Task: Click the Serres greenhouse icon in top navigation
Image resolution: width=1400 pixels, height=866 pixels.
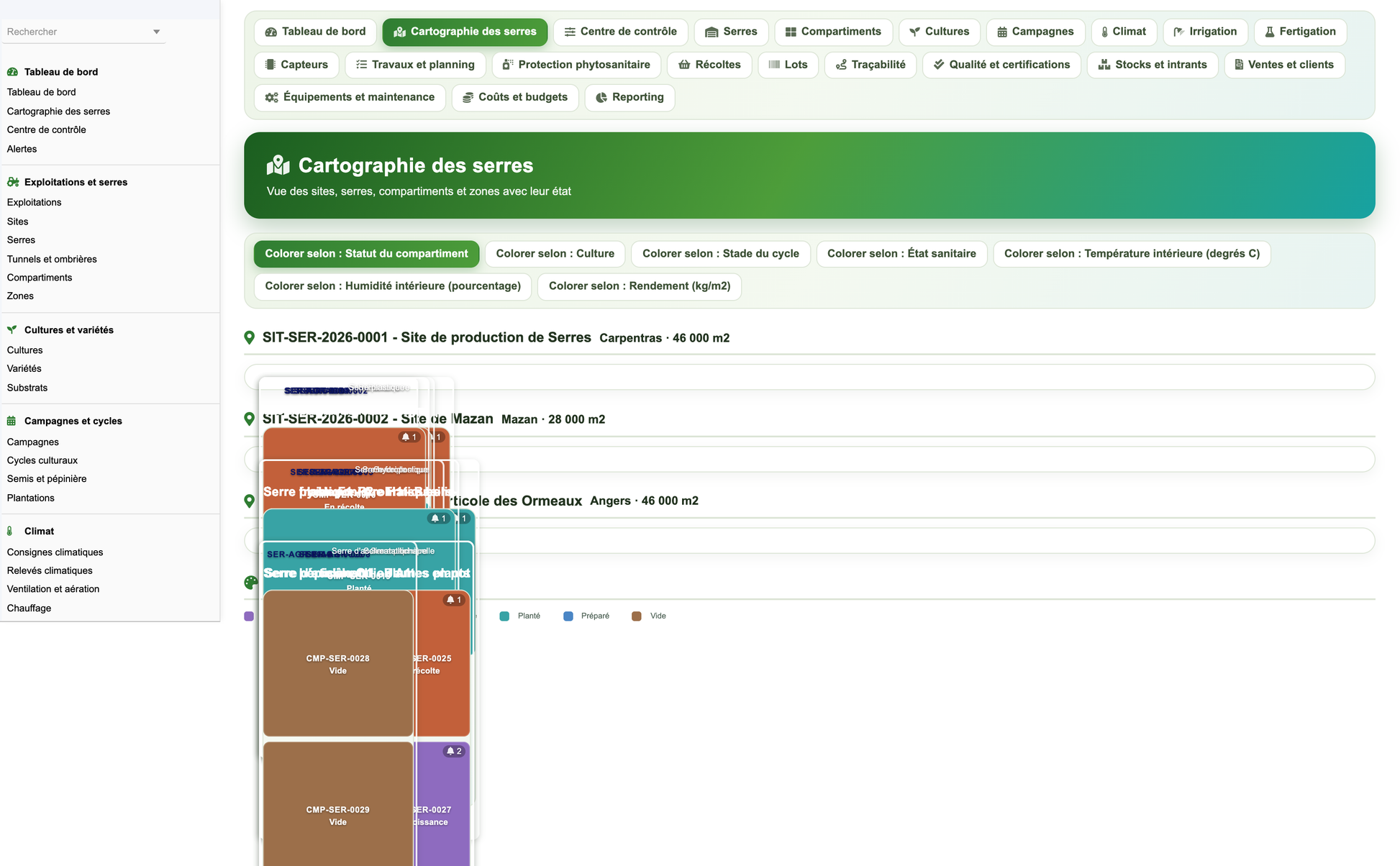Action: pyautogui.click(x=712, y=32)
